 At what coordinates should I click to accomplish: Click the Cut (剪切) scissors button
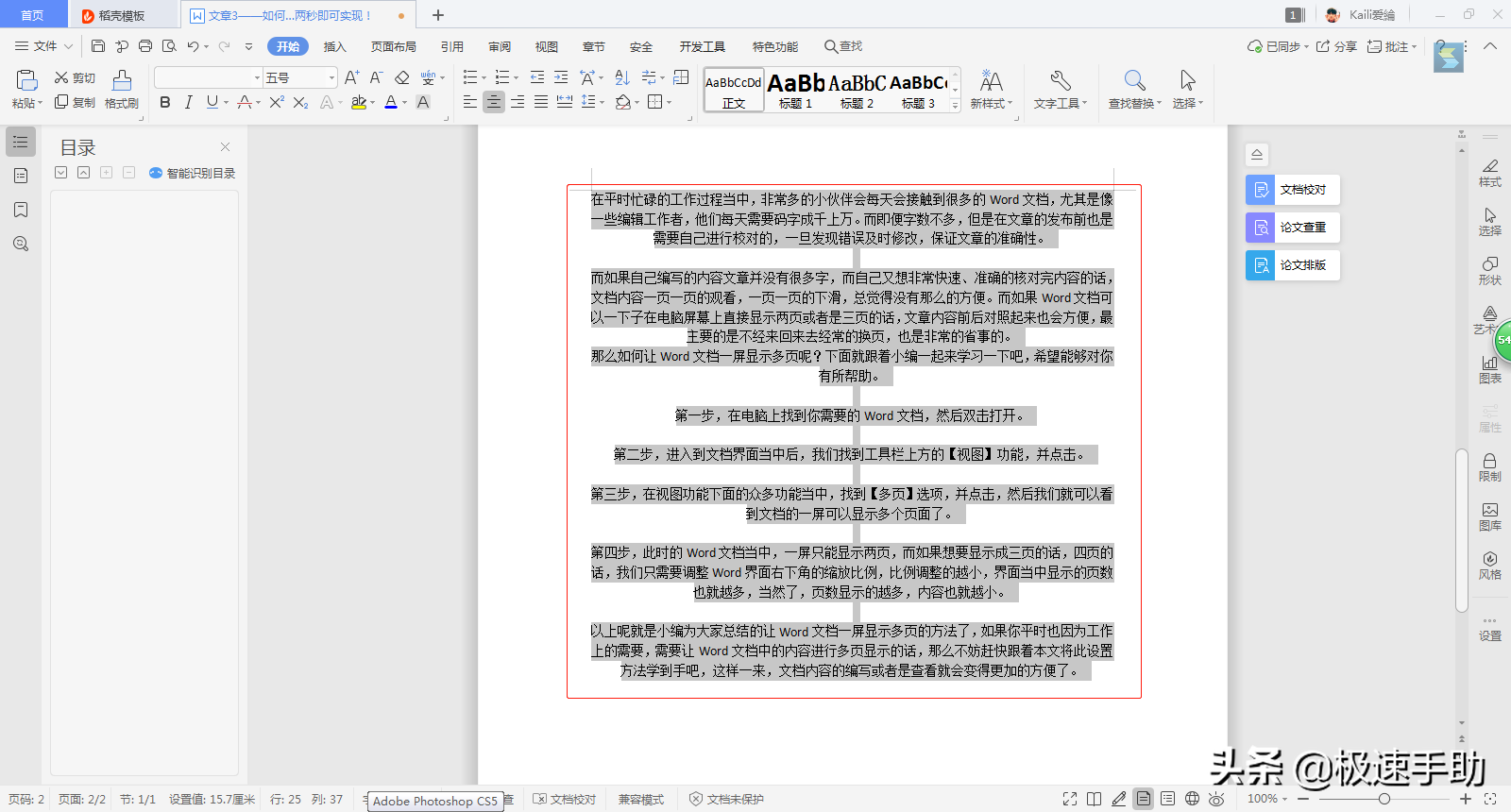(x=75, y=77)
